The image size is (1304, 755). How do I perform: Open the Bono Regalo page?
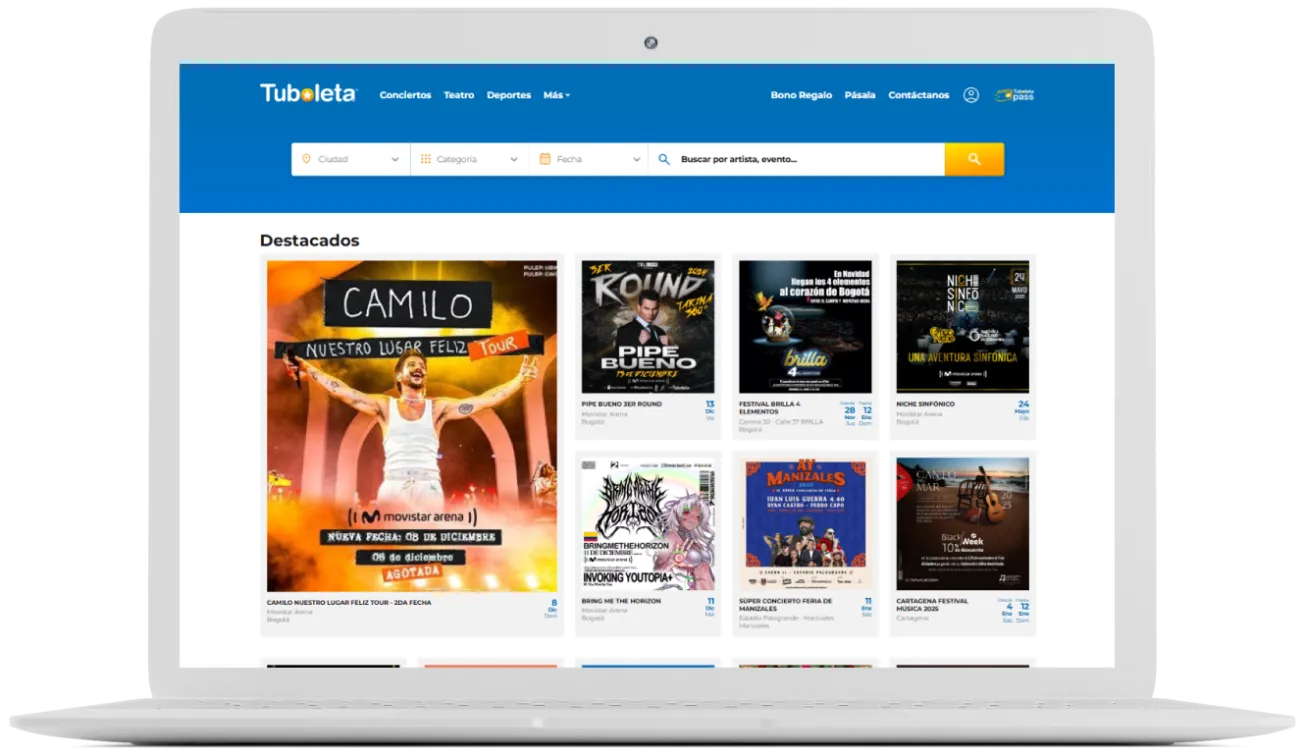(x=799, y=94)
